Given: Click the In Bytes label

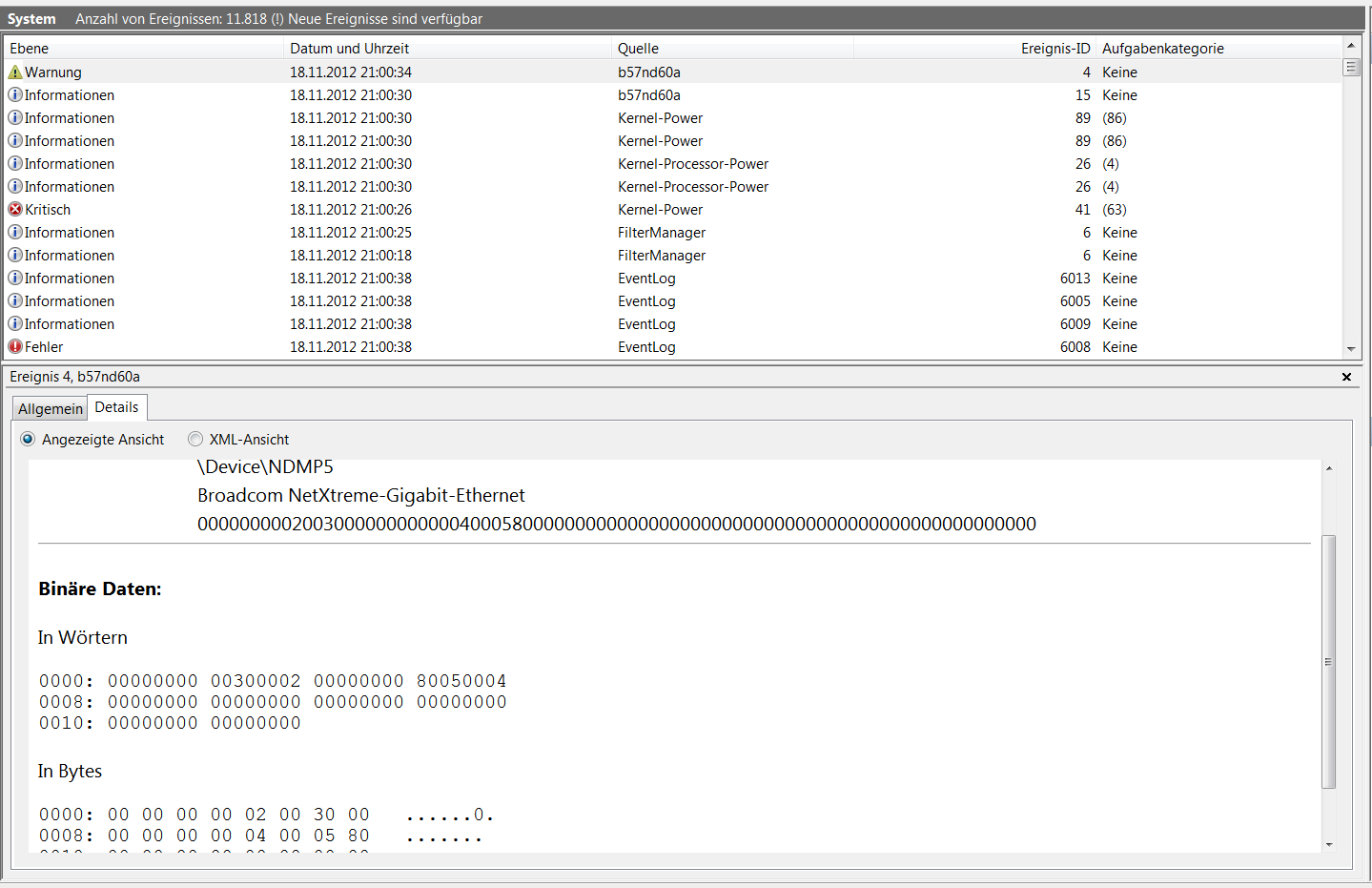Looking at the screenshot, I should pos(70,772).
